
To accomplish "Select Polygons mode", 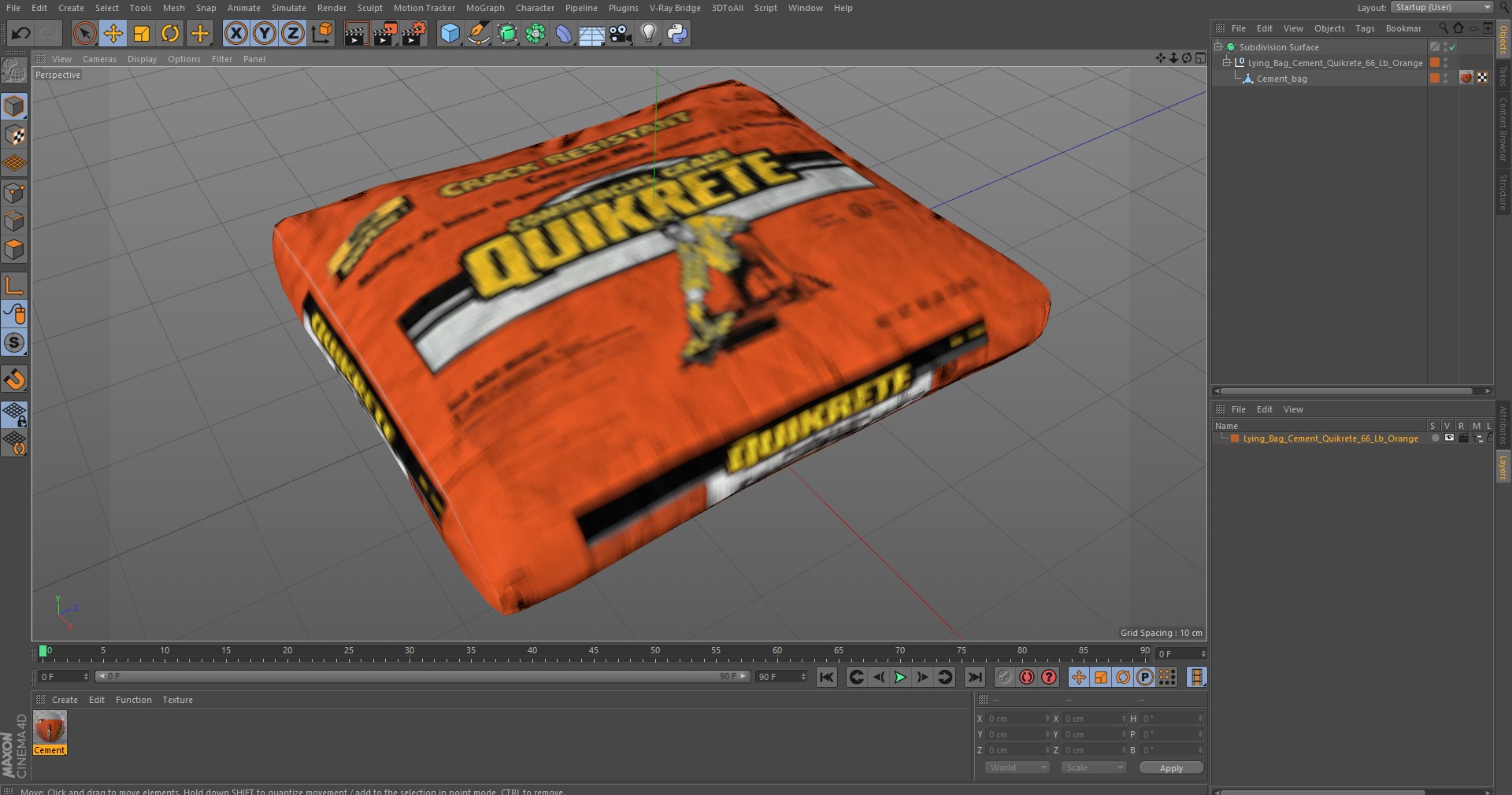I will click(x=14, y=250).
